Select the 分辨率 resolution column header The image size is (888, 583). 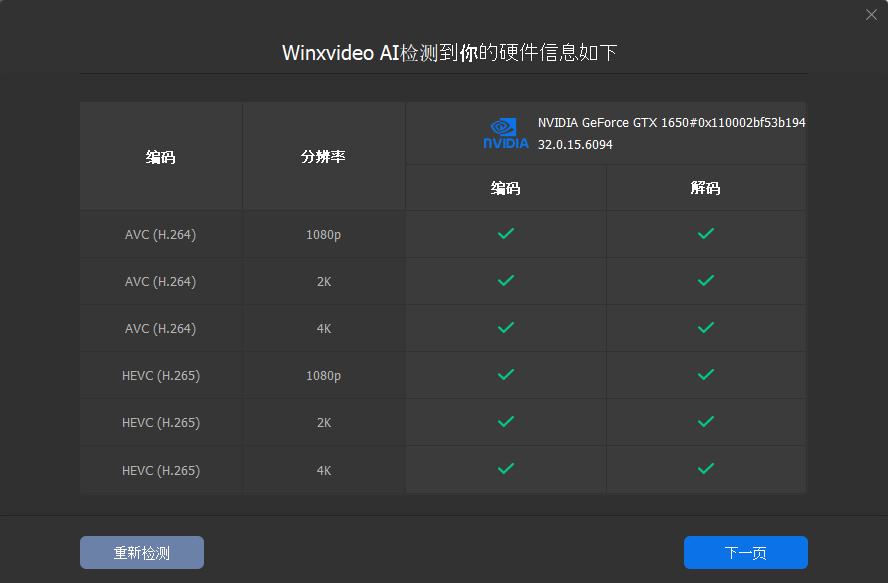tap(323, 157)
